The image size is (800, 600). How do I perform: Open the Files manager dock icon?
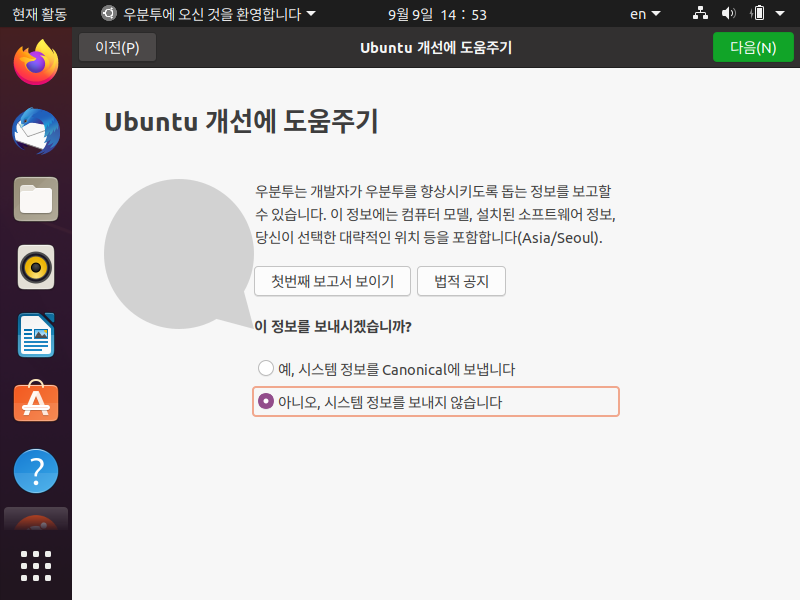pyautogui.click(x=36, y=199)
